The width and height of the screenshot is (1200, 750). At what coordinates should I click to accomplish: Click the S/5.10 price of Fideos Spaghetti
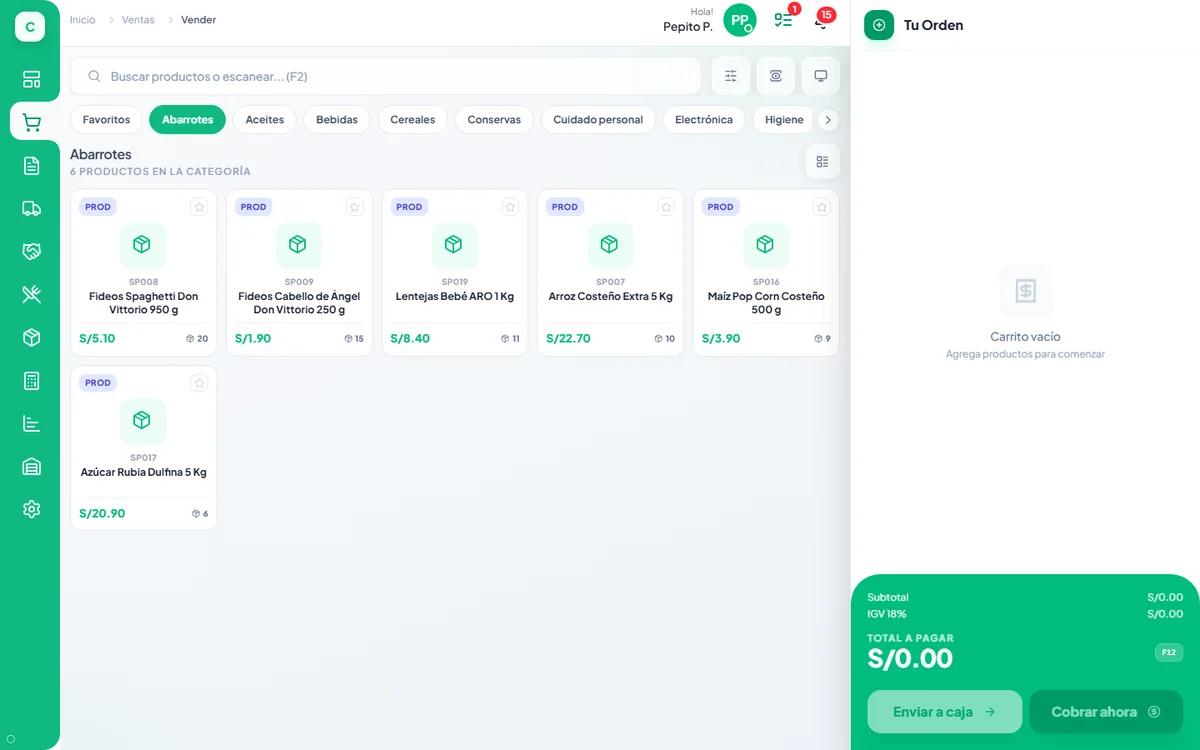(x=97, y=338)
